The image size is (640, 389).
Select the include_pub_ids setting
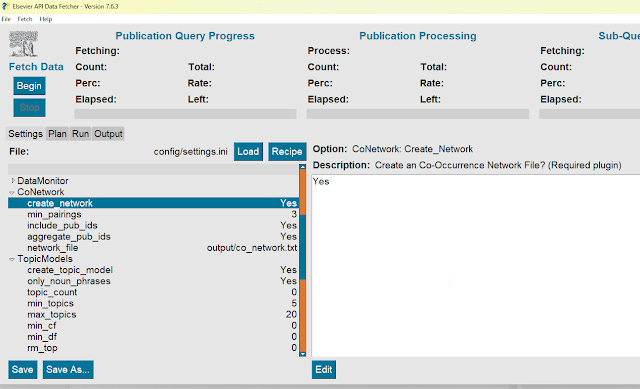[153, 225]
